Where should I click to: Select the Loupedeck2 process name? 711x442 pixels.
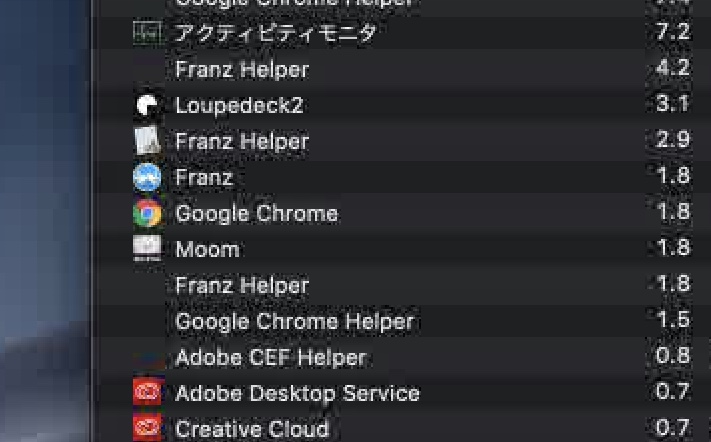coord(239,106)
